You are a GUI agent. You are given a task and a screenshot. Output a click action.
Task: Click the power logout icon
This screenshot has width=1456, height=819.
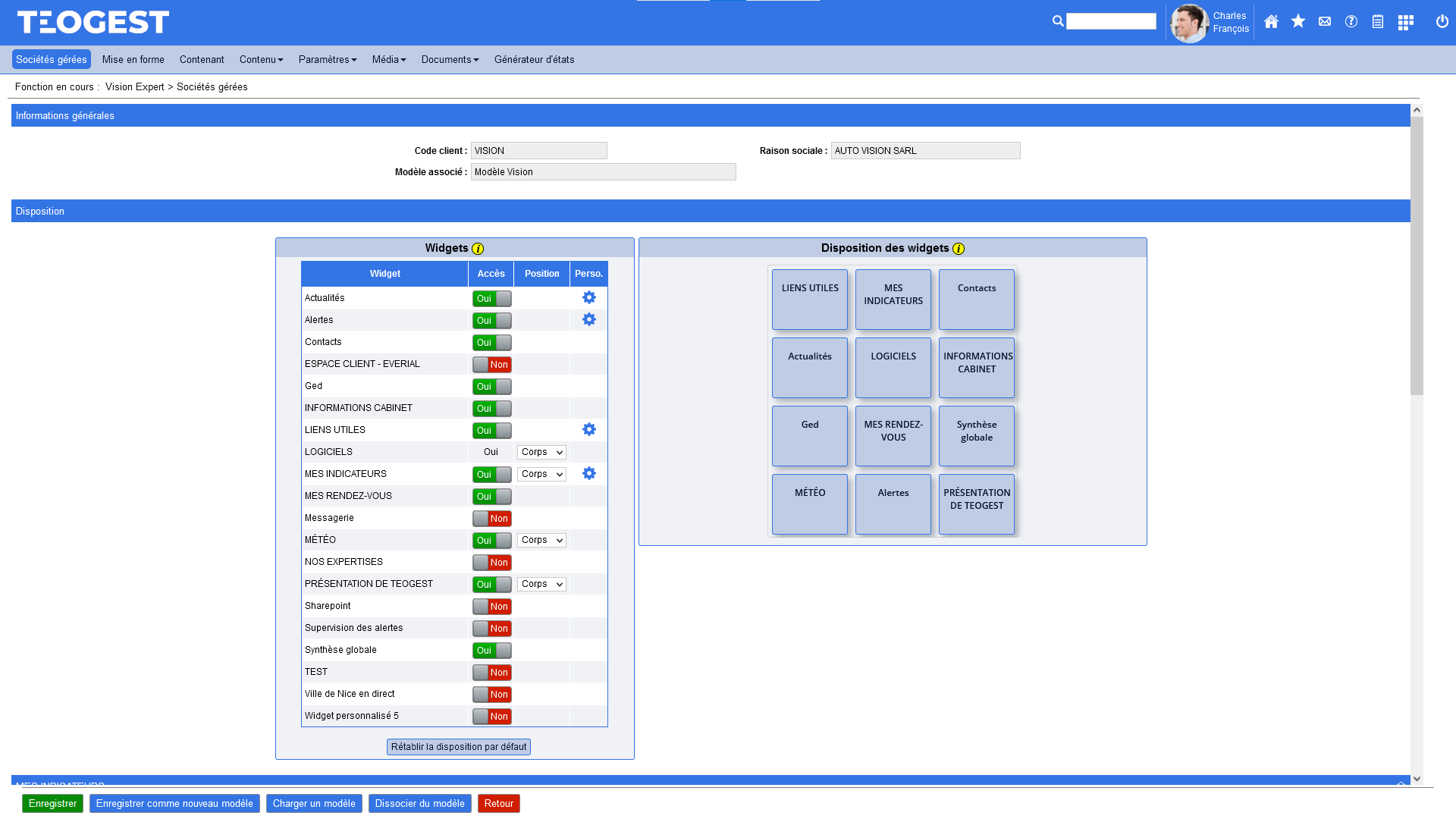pyautogui.click(x=1442, y=22)
